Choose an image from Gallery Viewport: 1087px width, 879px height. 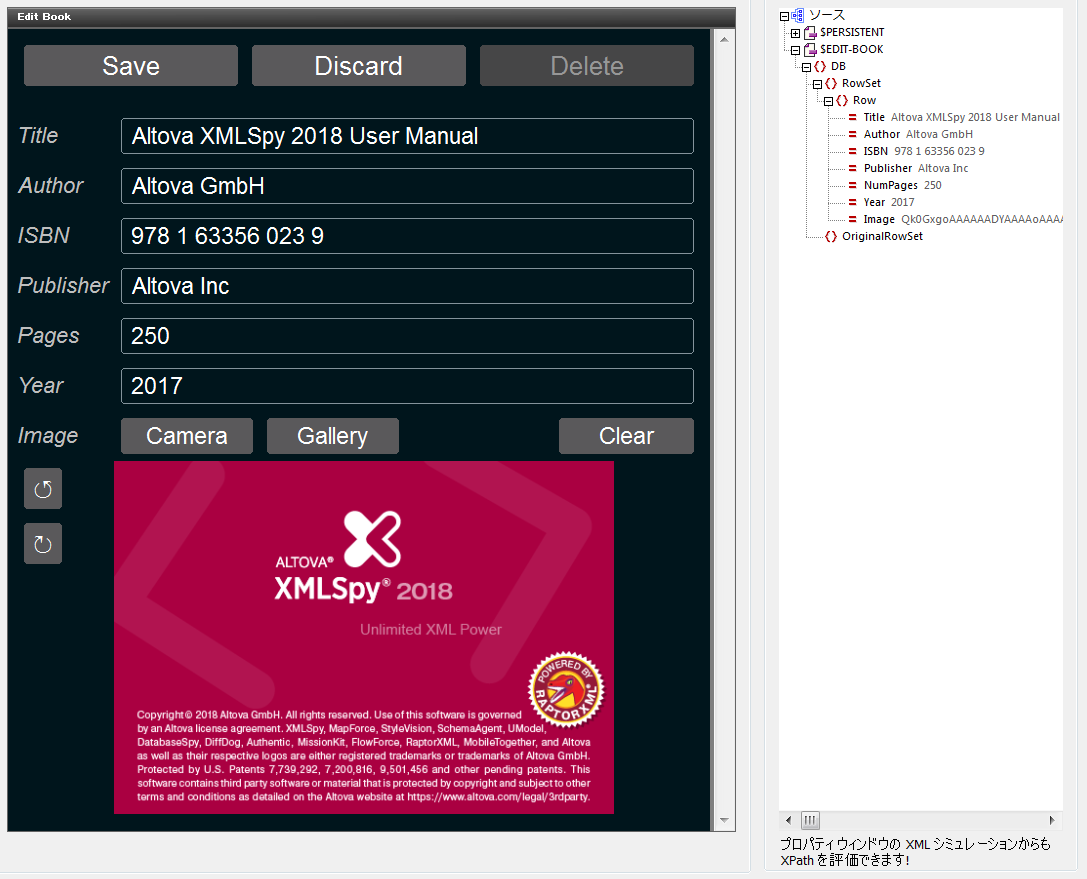(333, 436)
